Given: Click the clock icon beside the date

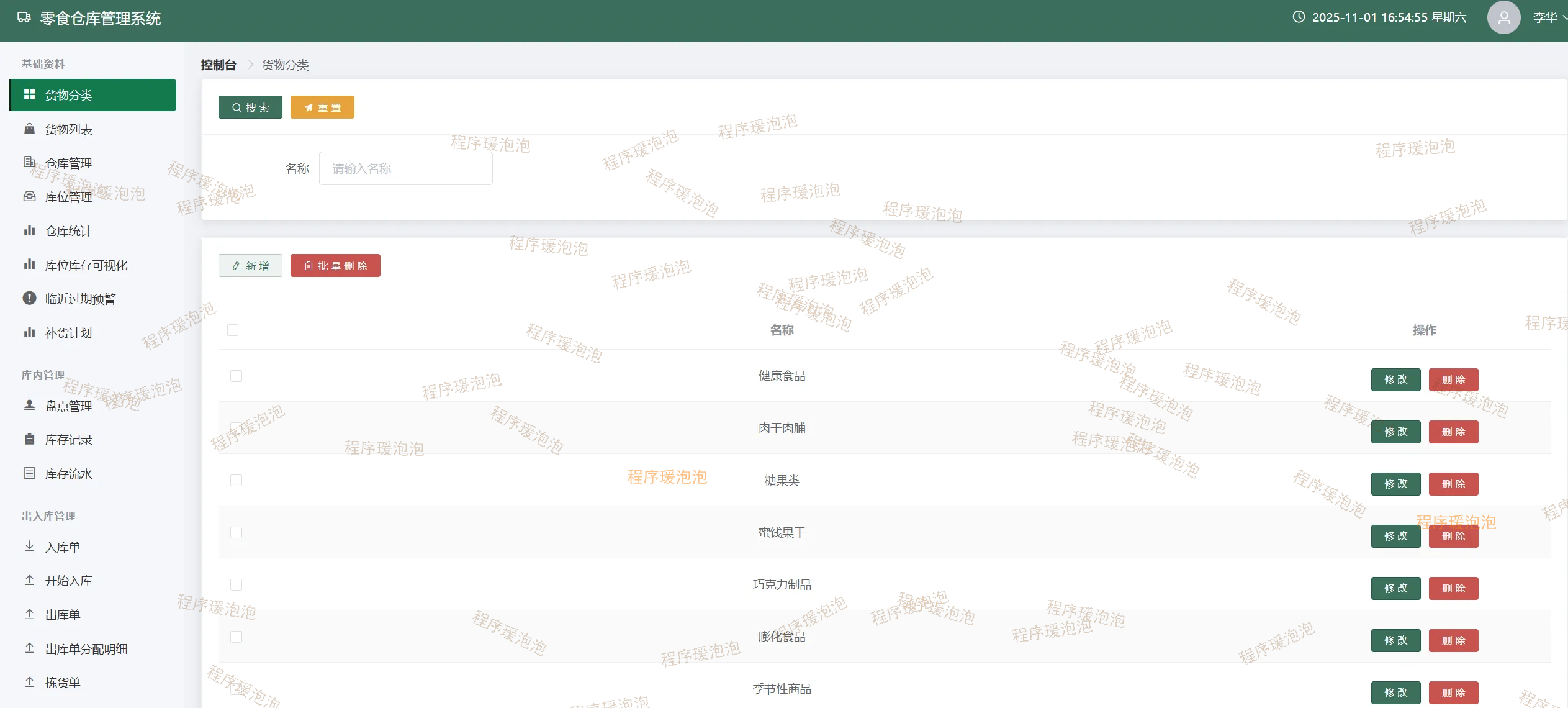Looking at the screenshot, I should (x=1298, y=17).
